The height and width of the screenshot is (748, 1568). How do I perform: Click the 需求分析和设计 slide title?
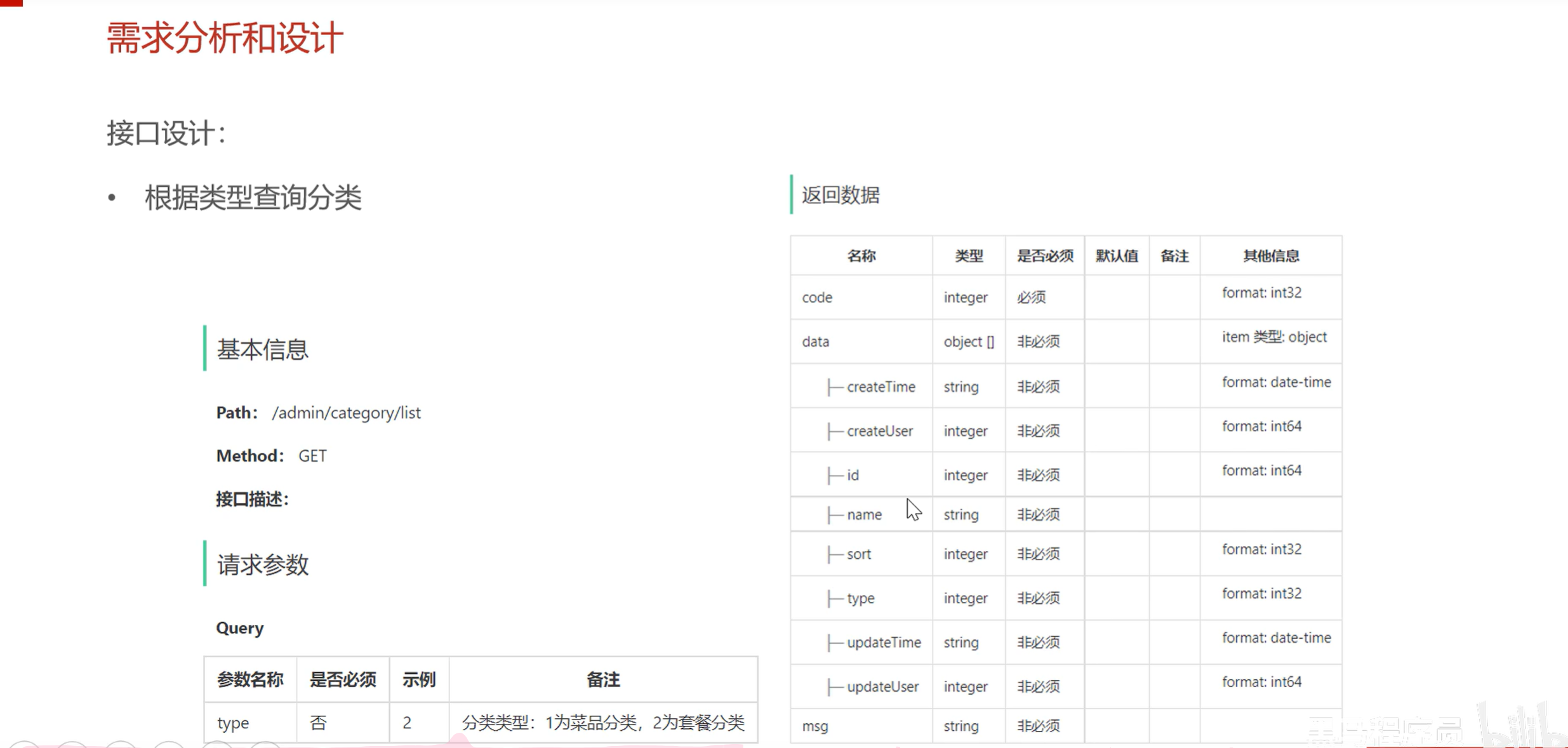(225, 38)
